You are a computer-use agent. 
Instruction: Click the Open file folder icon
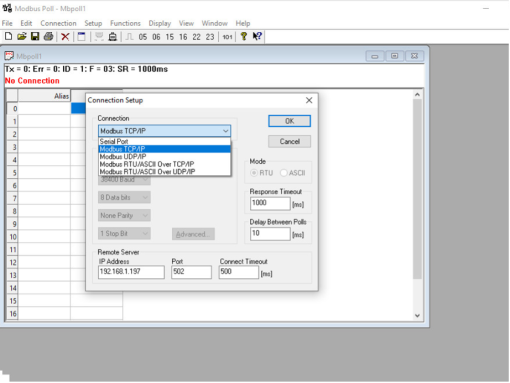click(x=22, y=36)
